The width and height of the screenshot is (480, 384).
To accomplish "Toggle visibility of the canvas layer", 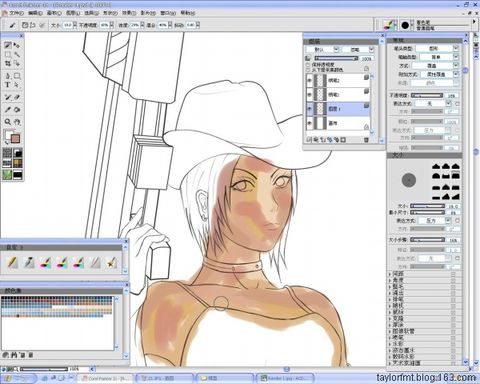I will tap(310, 123).
